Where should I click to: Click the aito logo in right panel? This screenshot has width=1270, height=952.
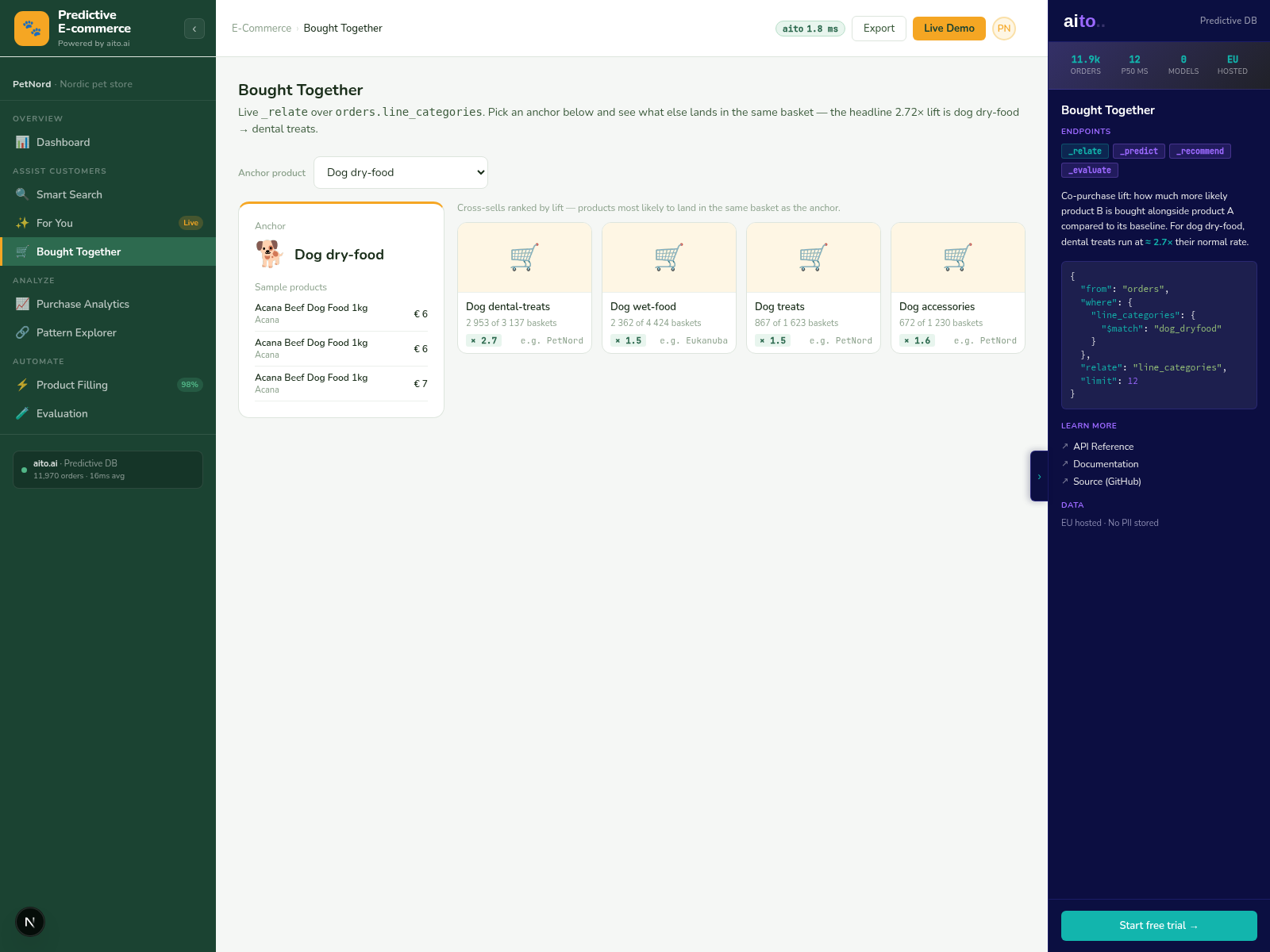point(1083,21)
